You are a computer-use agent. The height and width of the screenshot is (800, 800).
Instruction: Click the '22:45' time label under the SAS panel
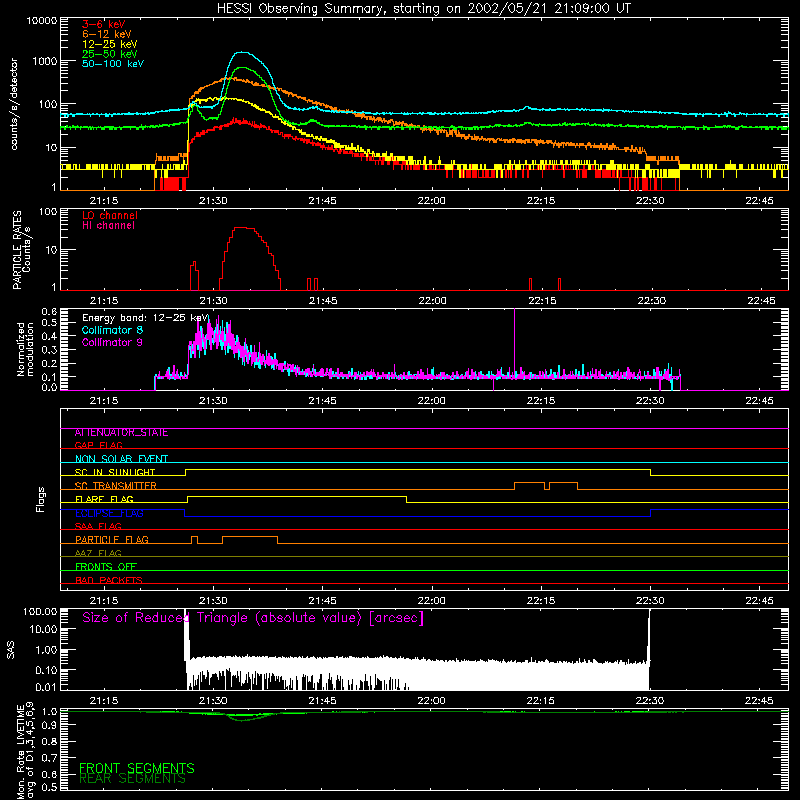coord(759,701)
